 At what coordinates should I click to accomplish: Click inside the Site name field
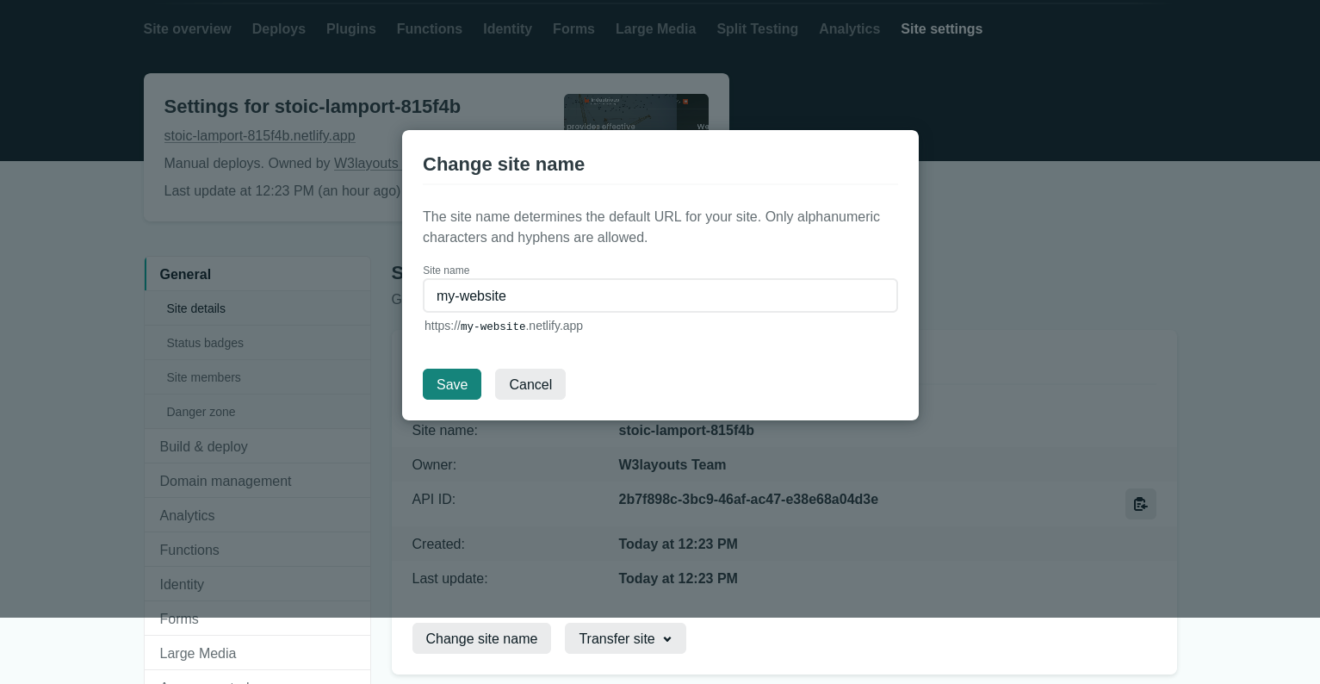coord(660,296)
